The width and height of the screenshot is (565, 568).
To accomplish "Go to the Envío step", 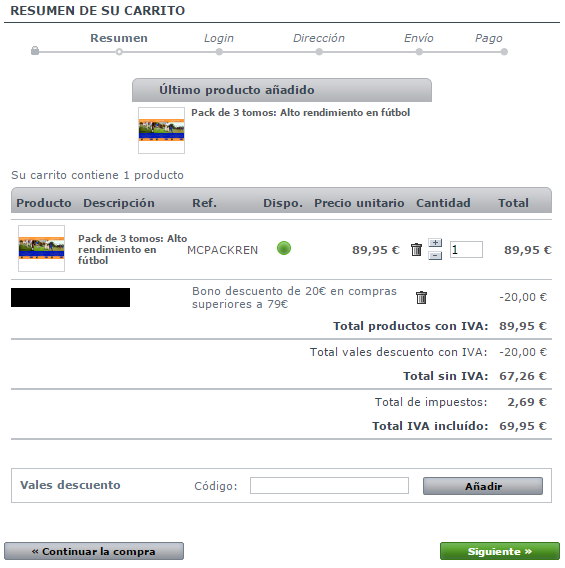I will (x=419, y=38).
